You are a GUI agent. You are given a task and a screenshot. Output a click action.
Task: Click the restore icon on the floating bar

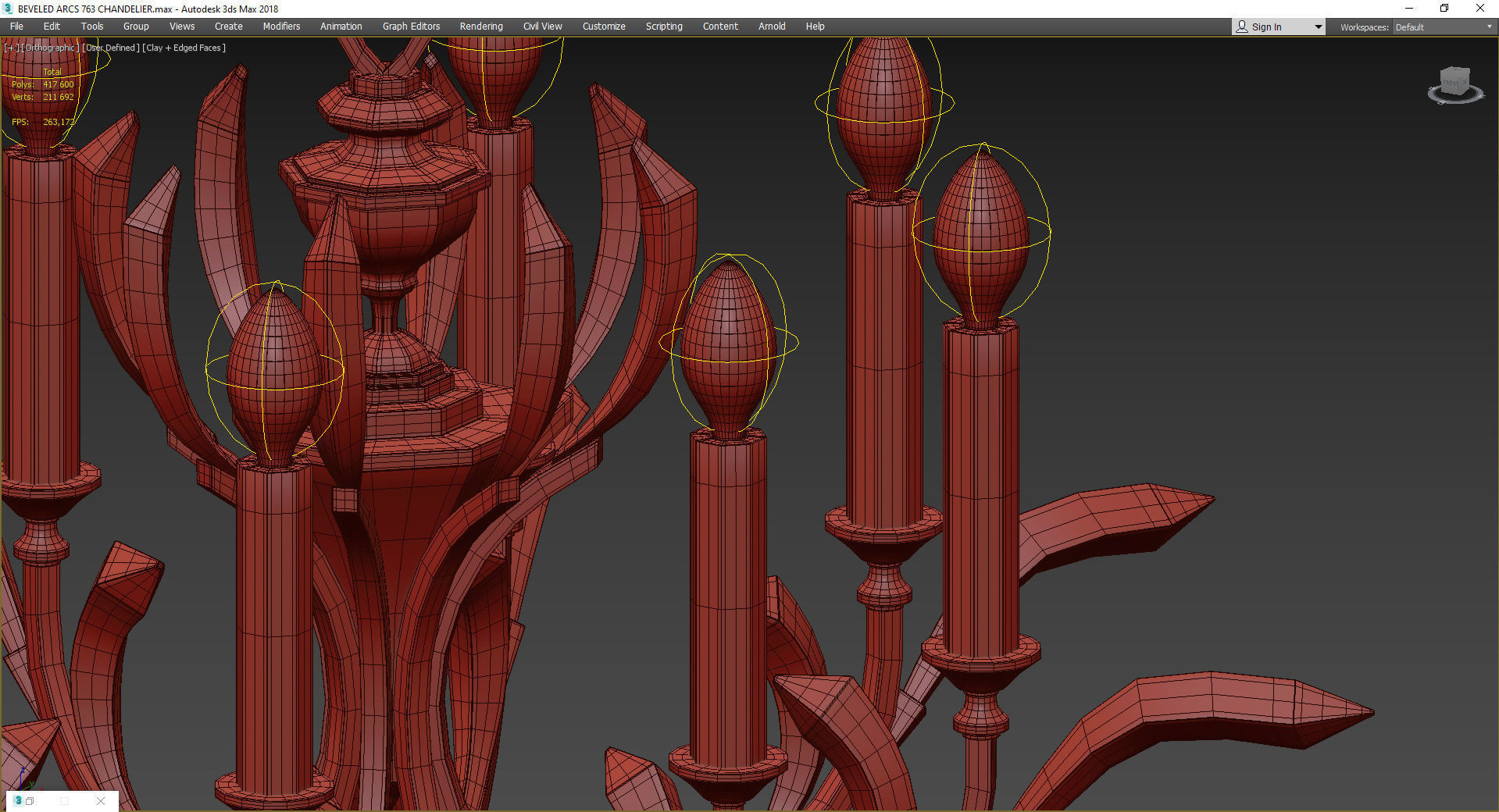pyautogui.click(x=30, y=801)
